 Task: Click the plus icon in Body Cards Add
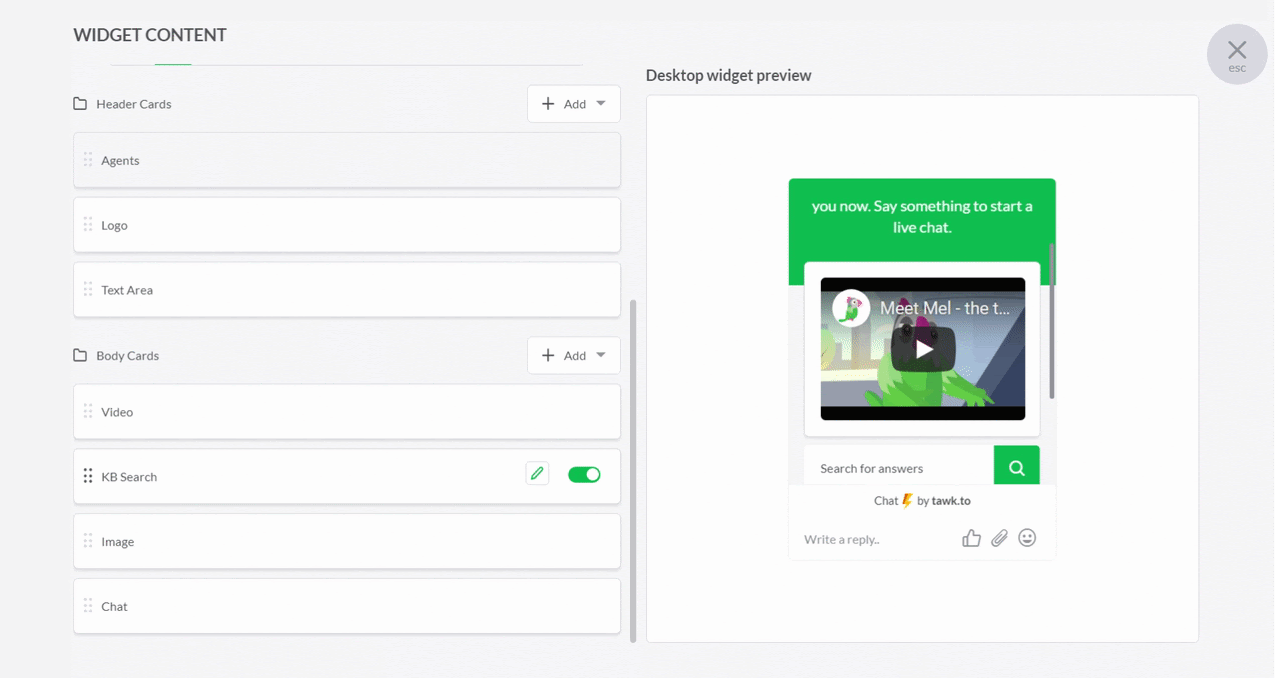(548, 355)
